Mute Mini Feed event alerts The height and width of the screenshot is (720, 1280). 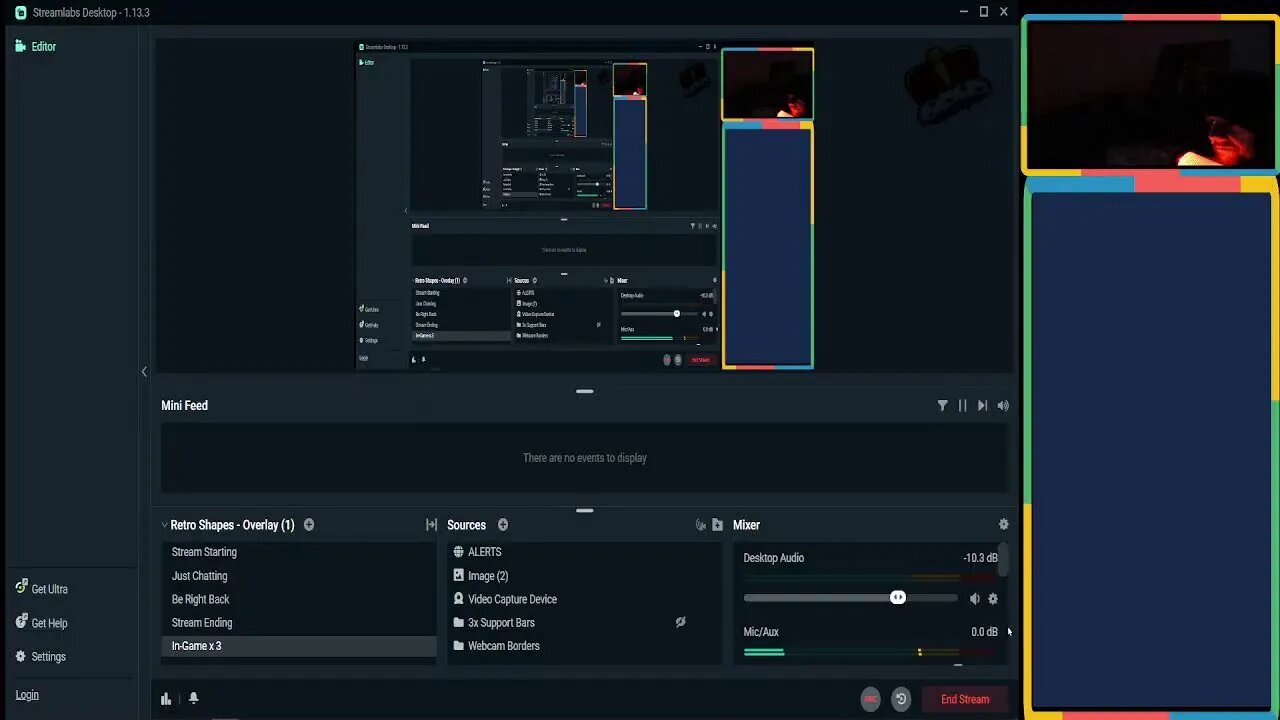[1003, 405]
